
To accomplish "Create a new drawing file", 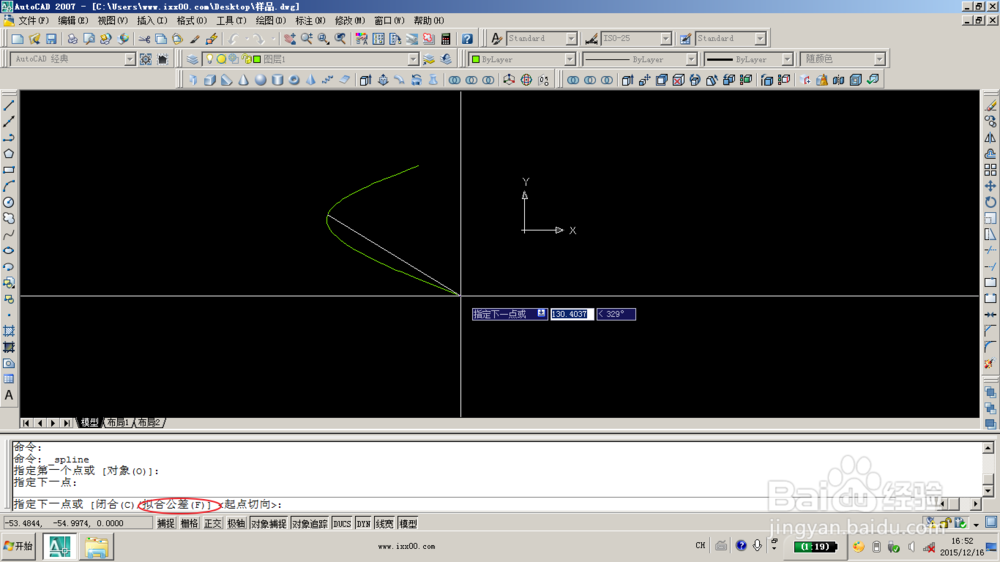I will click(x=18, y=39).
